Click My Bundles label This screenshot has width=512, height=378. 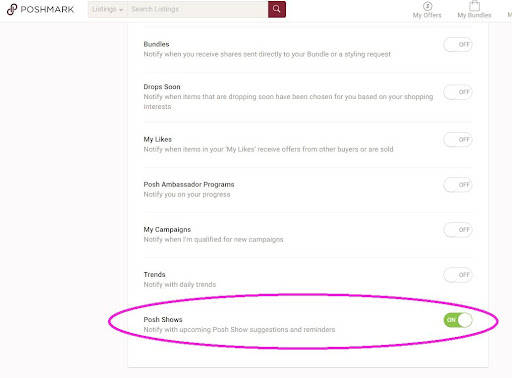(474, 15)
